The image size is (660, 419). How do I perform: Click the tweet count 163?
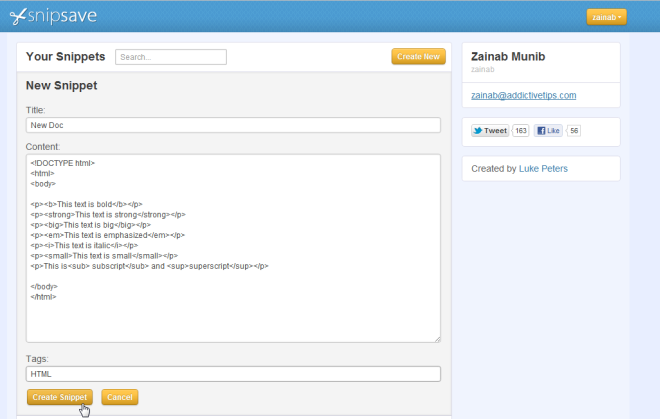(x=521, y=131)
